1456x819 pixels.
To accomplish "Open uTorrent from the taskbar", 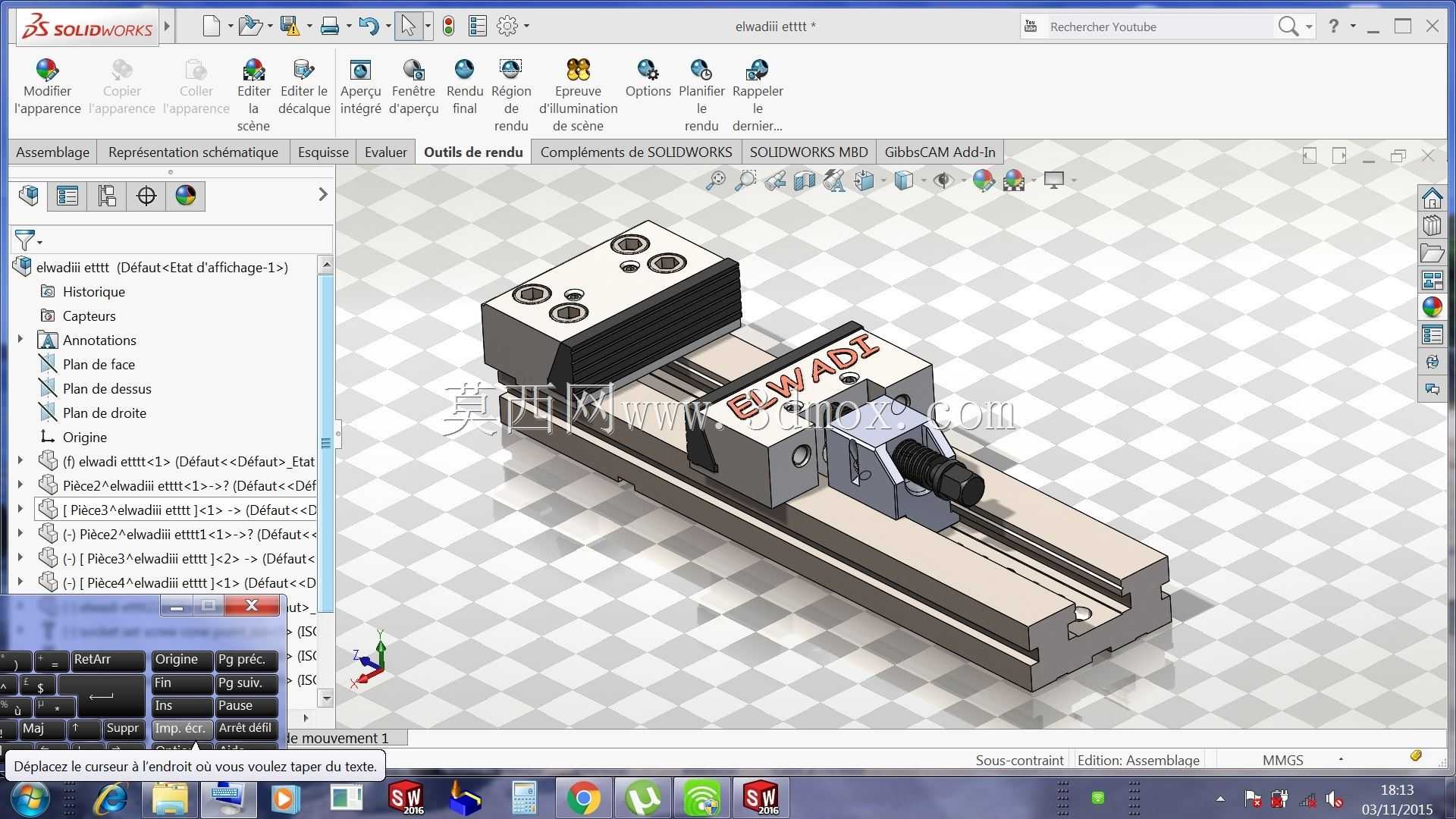I will tap(643, 798).
